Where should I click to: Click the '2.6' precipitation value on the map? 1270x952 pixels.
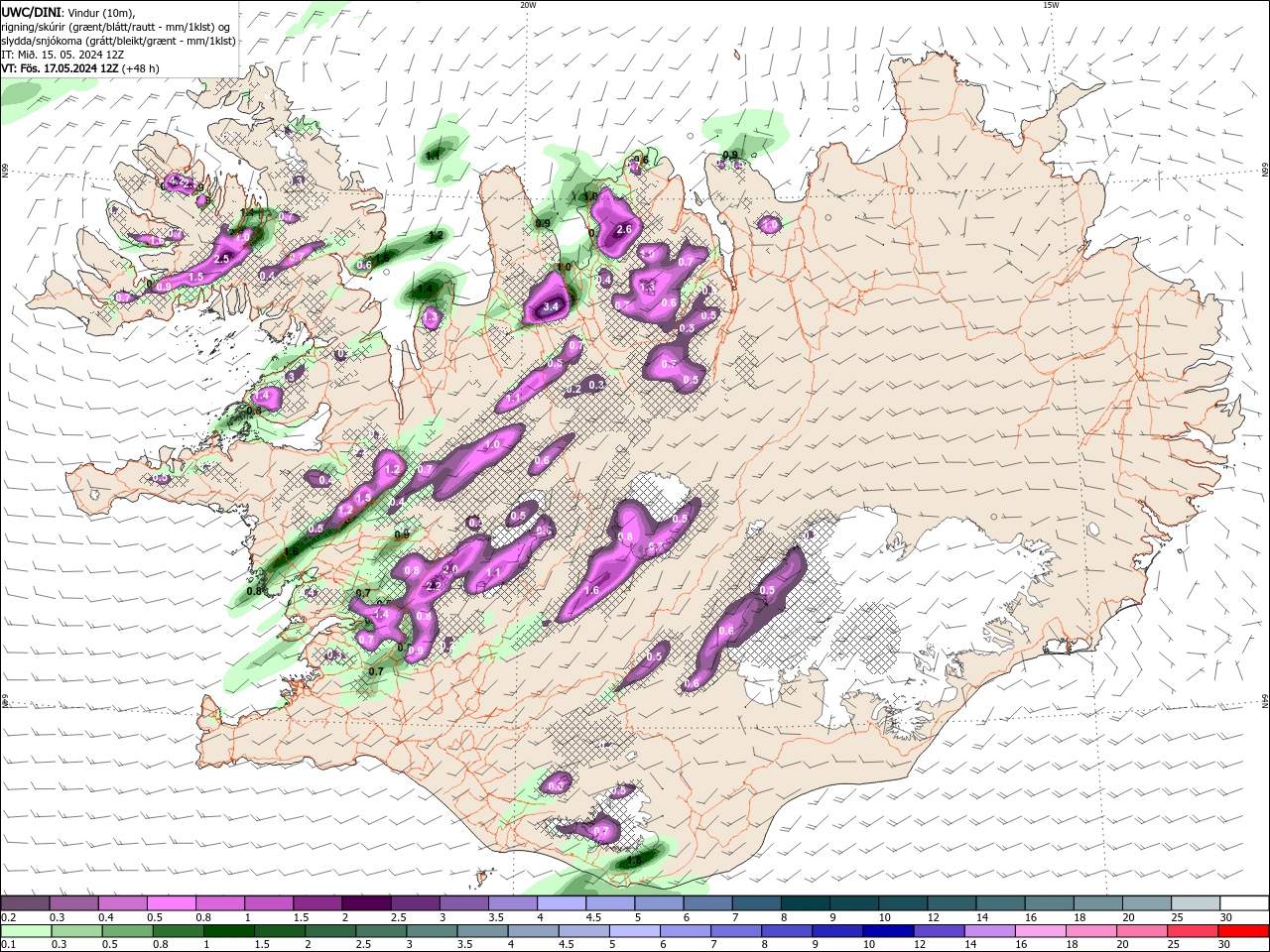[624, 229]
